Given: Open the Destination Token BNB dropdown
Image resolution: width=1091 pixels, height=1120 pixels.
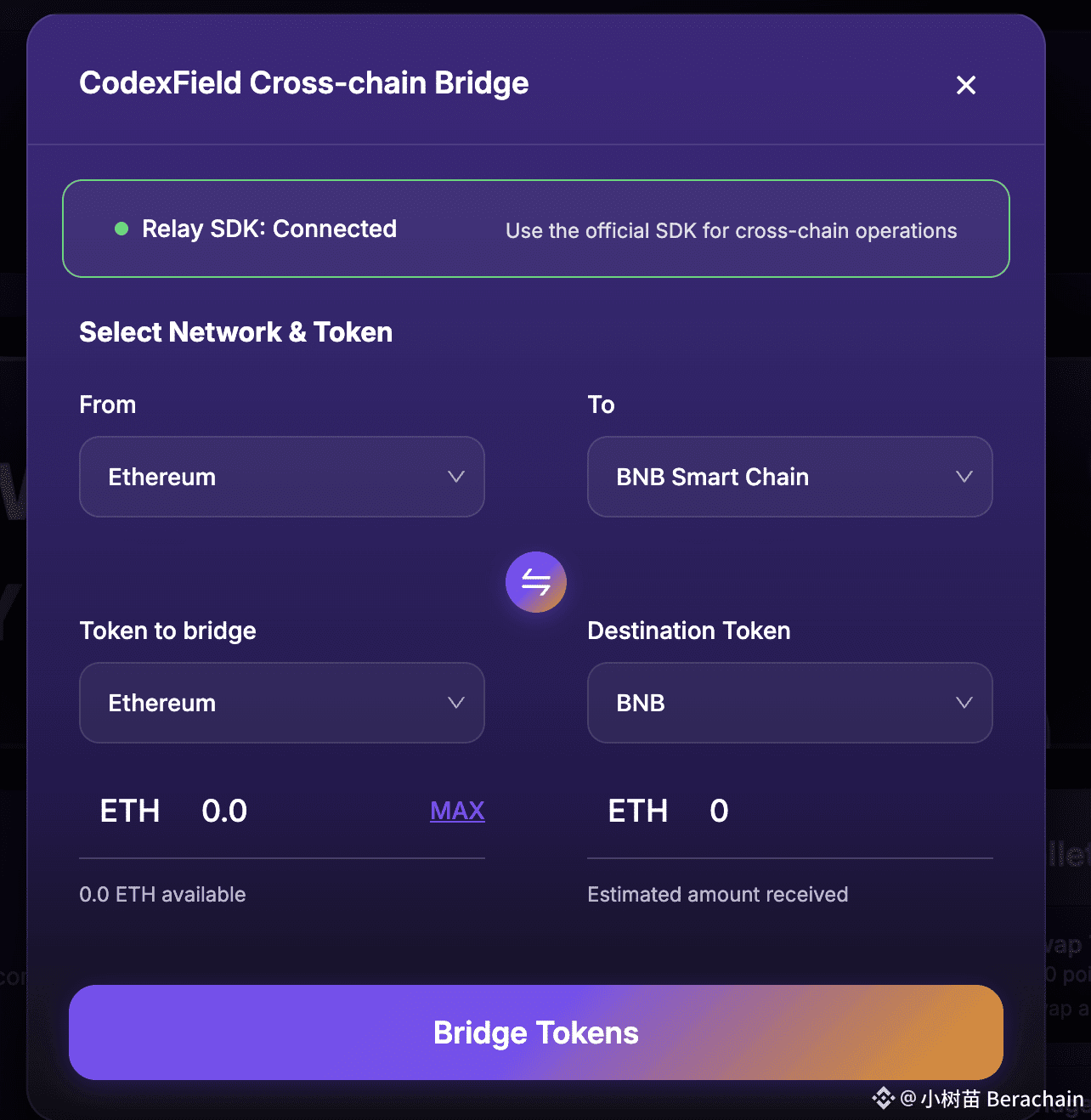Looking at the screenshot, I should click(789, 703).
